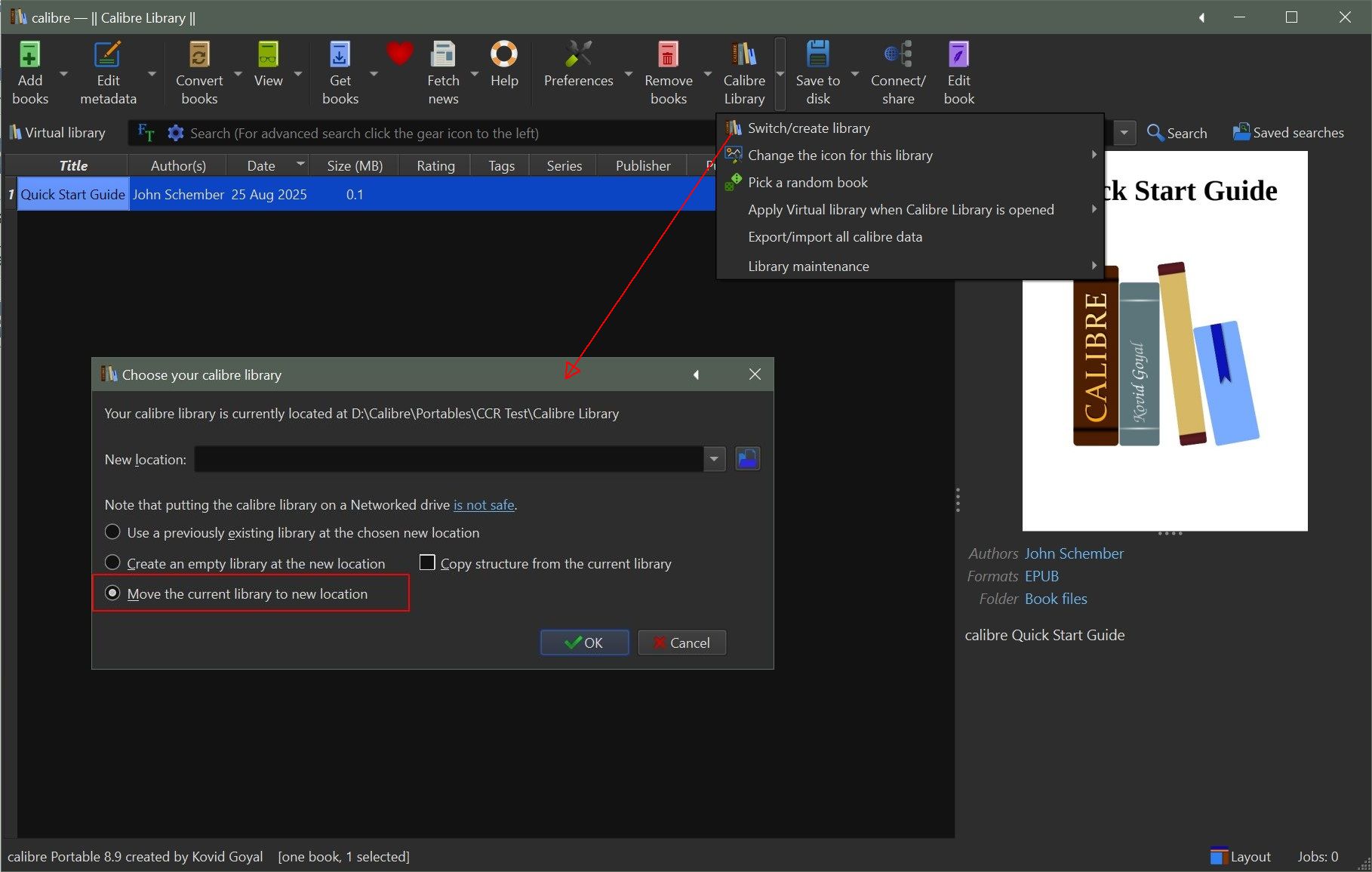Follow the 'is not safe' link
This screenshot has height=872, width=1372.
pyautogui.click(x=483, y=505)
